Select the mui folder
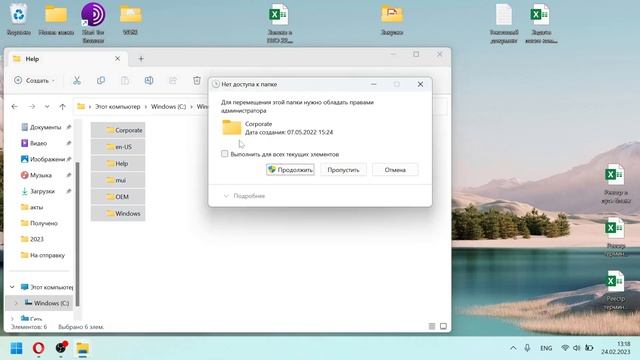The width and height of the screenshot is (640, 360). coord(118,180)
